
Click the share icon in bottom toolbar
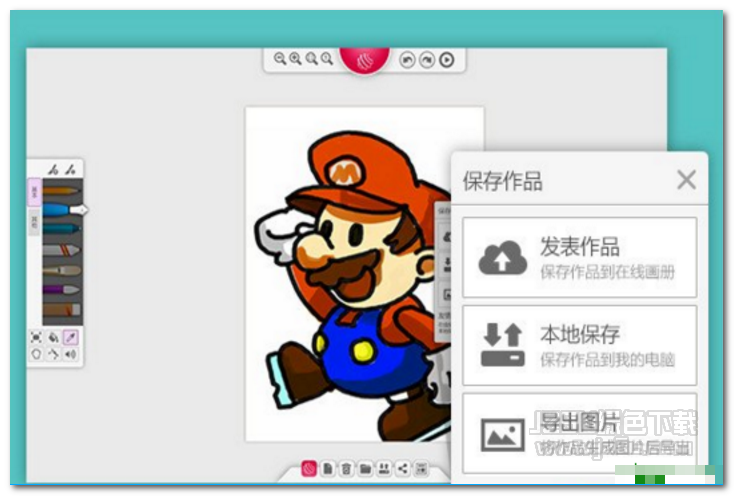[x=403, y=468]
